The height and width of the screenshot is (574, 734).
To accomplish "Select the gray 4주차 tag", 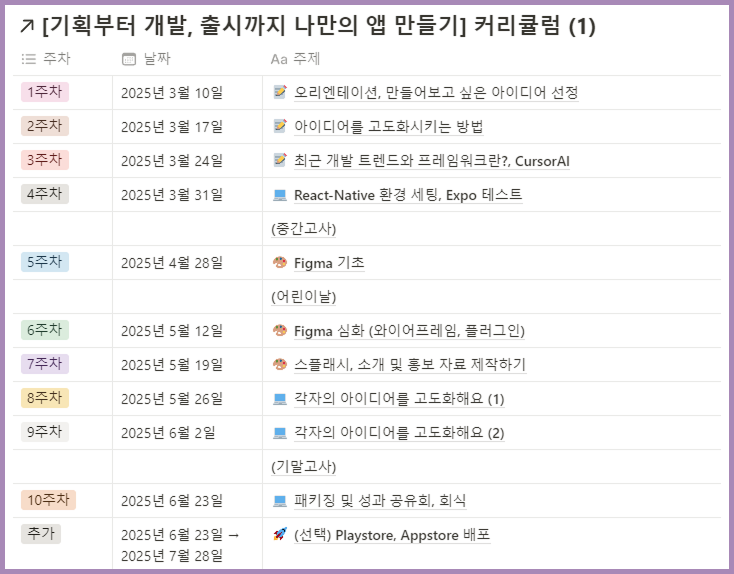I will (x=45, y=194).
